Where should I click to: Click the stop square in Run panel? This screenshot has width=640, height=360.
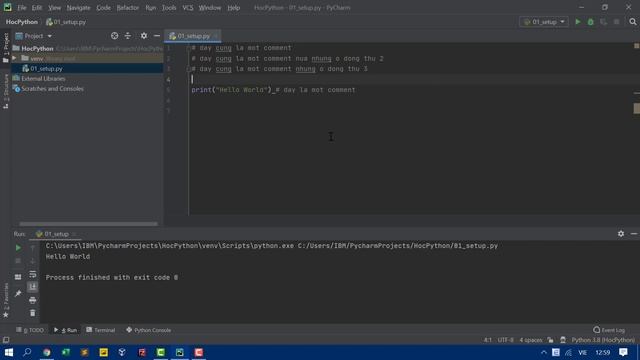[18, 261]
